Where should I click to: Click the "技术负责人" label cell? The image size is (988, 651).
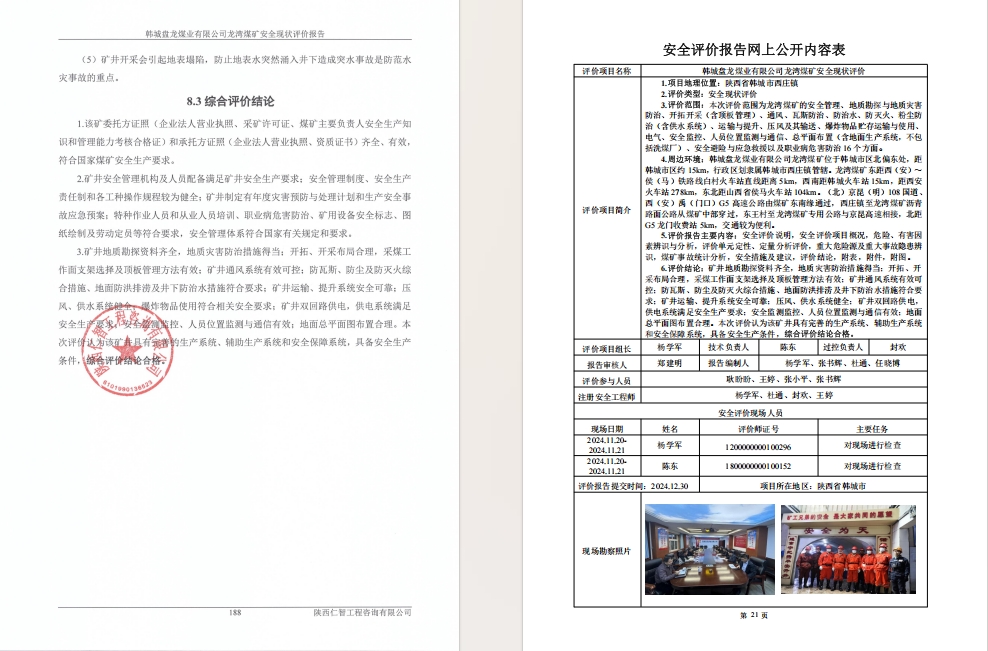click(x=728, y=347)
